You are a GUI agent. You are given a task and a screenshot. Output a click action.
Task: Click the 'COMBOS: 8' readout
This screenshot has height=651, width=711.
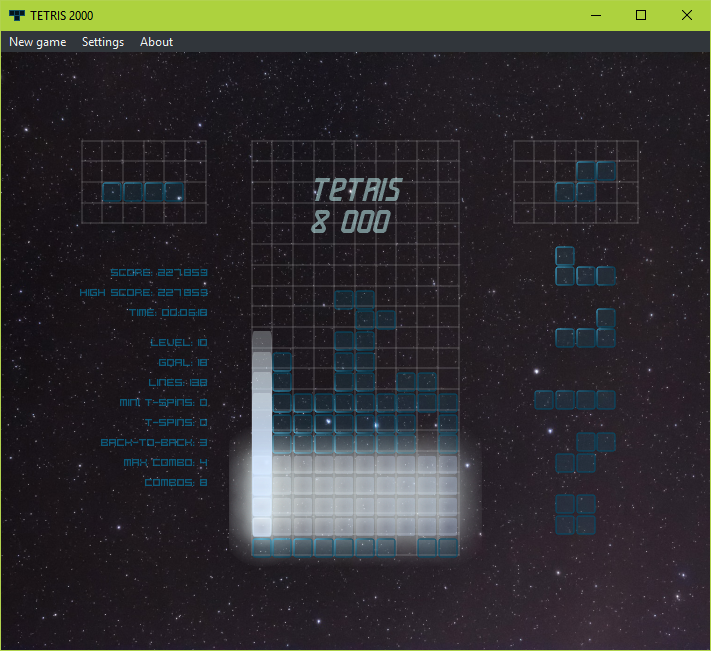(x=176, y=482)
